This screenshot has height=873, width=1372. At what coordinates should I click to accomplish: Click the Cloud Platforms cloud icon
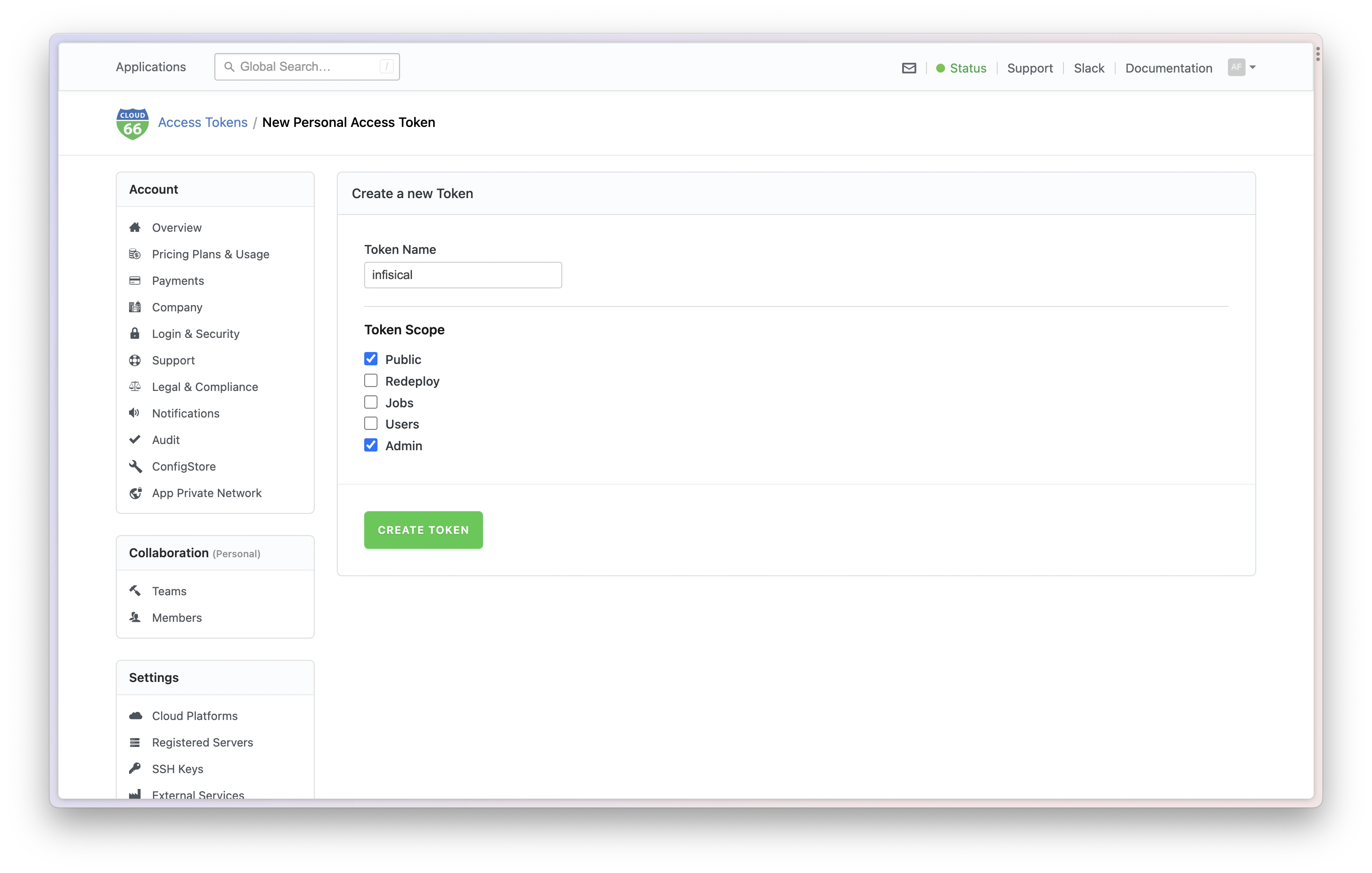[x=135, y=716]
